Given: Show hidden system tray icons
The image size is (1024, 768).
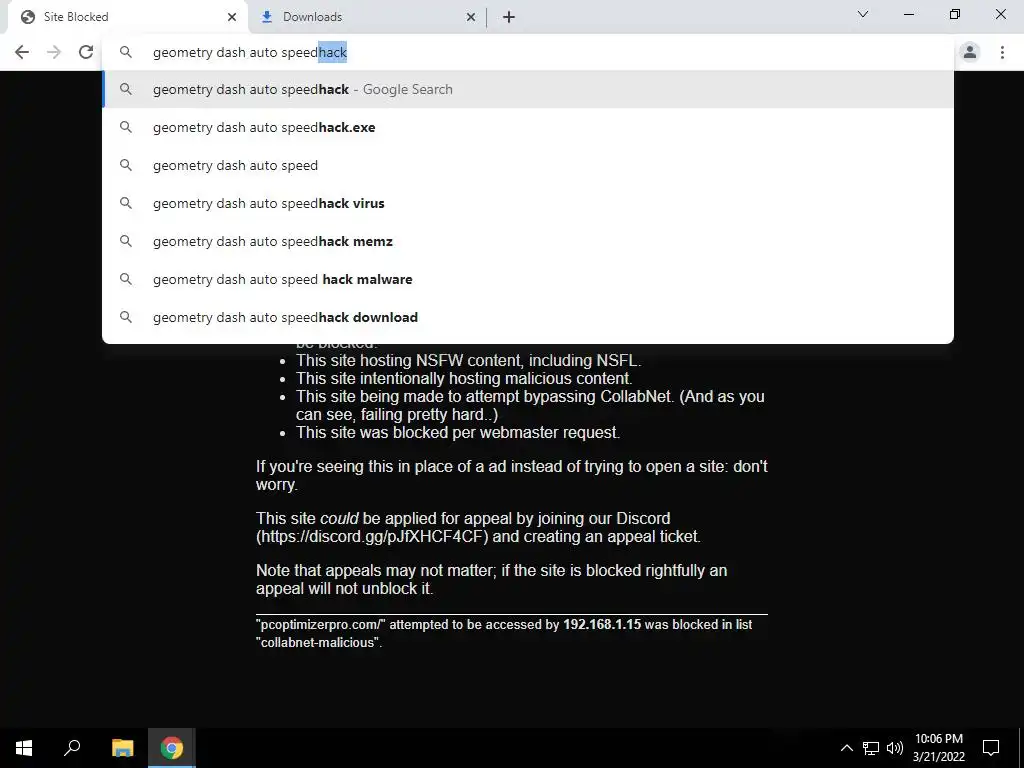Looking at the screenshot, I should click(846, 748).
